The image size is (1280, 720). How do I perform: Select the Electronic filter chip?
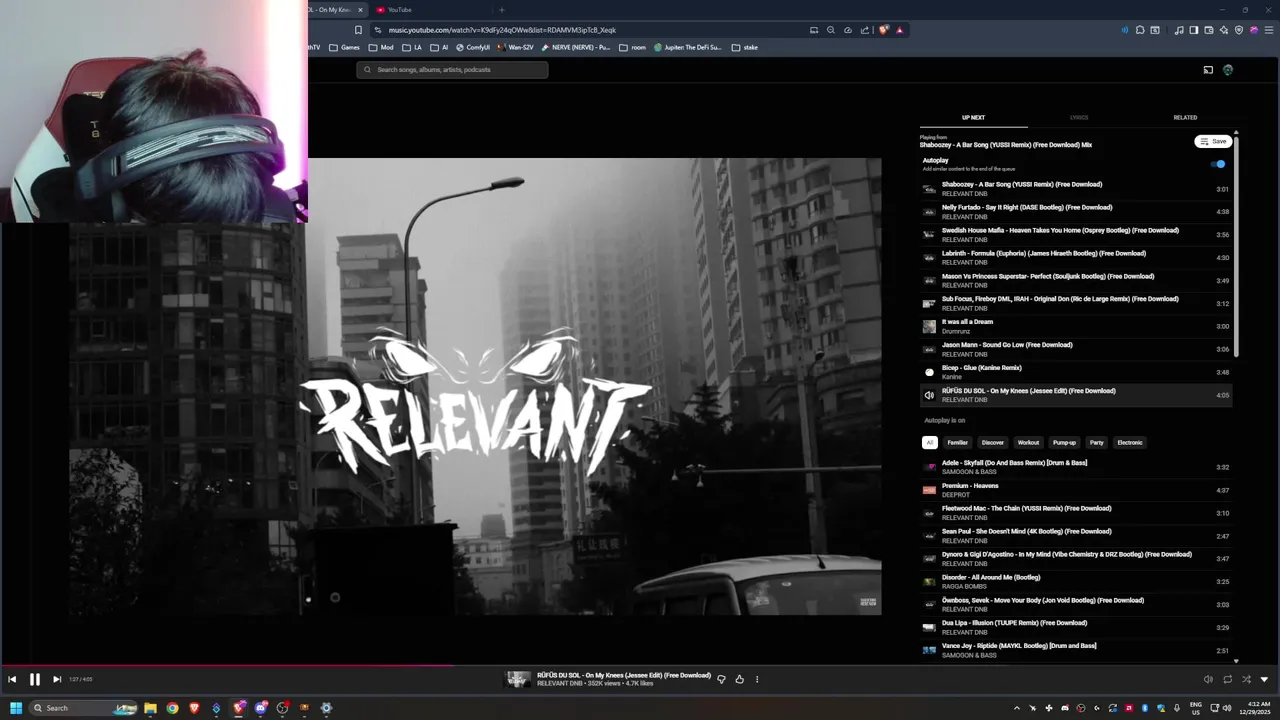point(1130,442)
